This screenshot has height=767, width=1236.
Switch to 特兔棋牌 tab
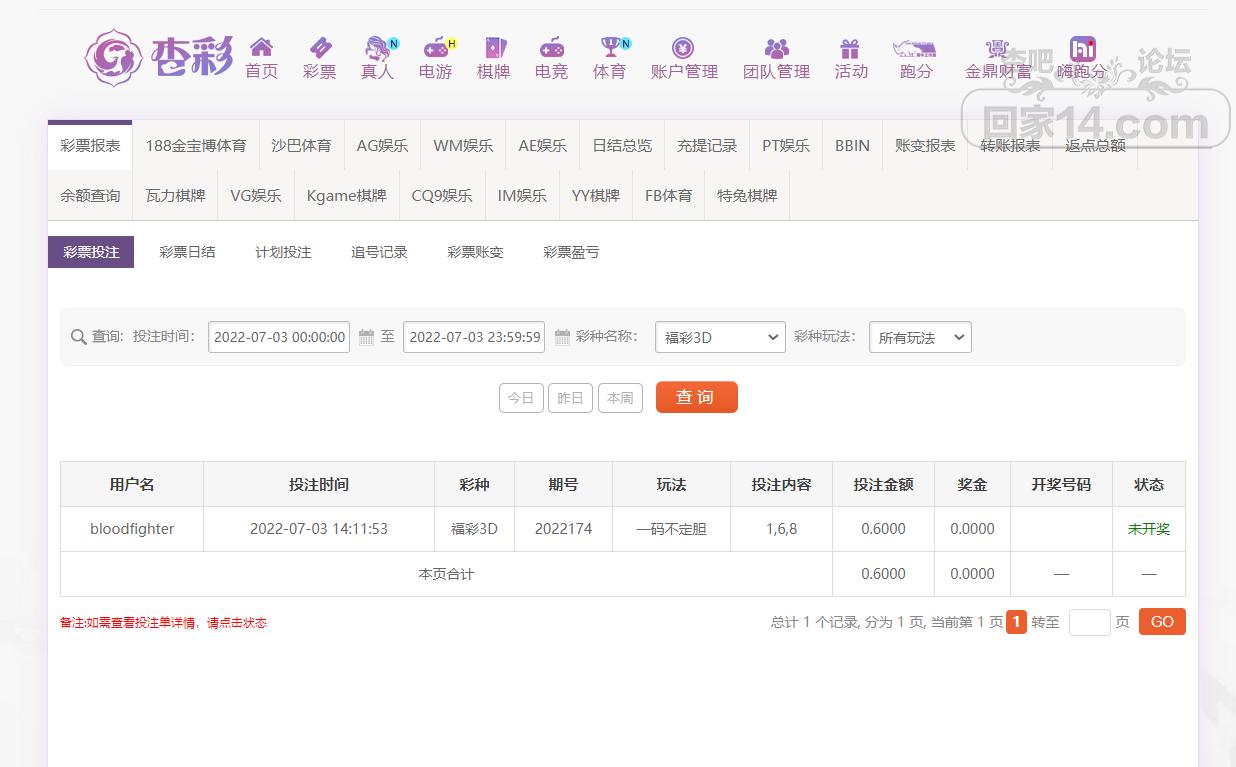point(747,195)
